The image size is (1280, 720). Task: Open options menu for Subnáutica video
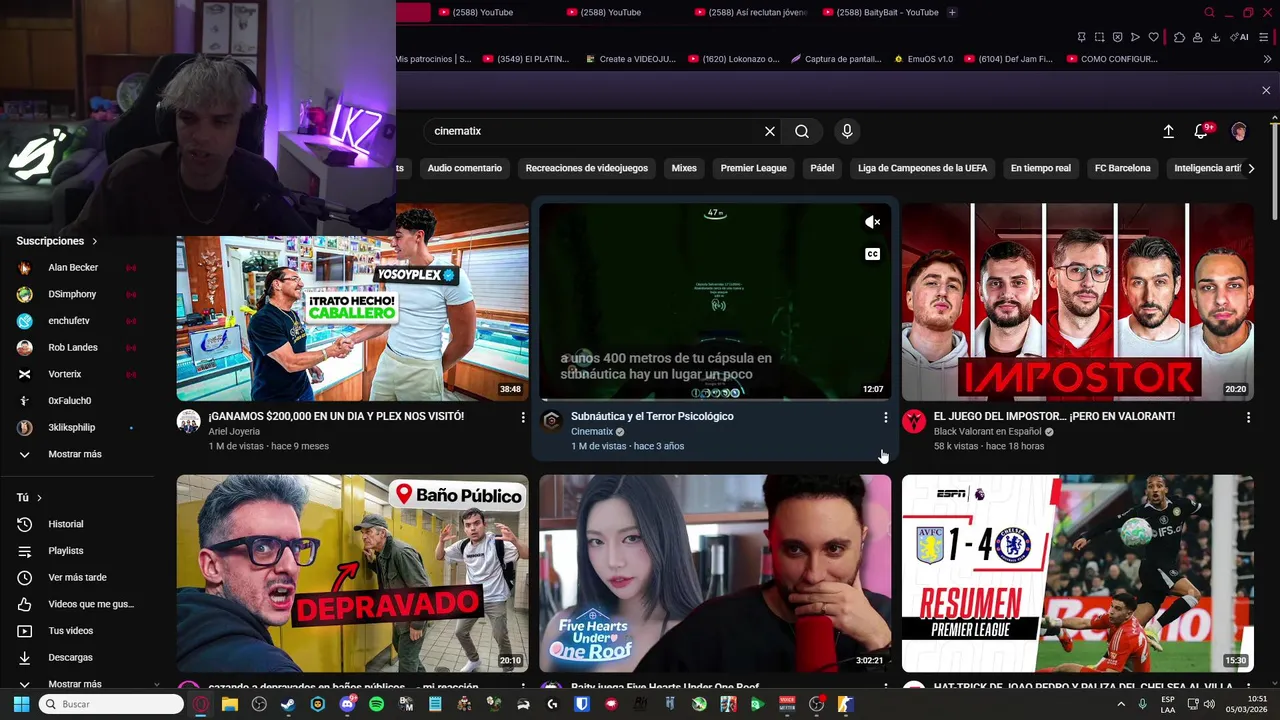(885, 417)
